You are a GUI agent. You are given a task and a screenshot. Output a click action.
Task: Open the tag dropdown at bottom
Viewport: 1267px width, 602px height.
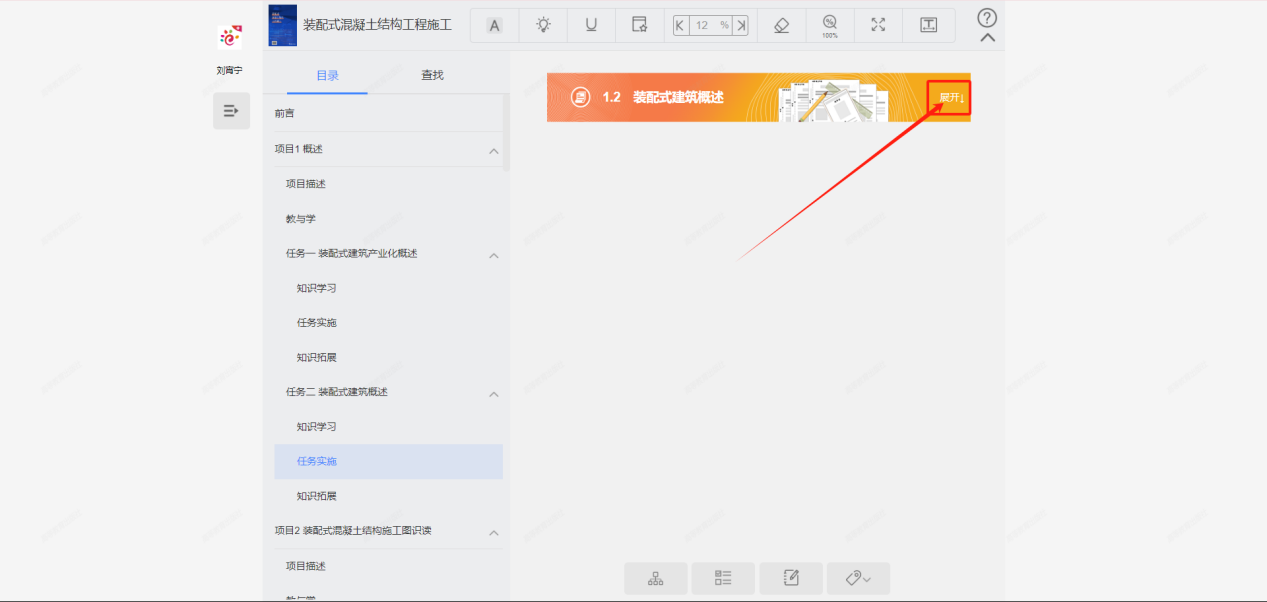(858, 578)
